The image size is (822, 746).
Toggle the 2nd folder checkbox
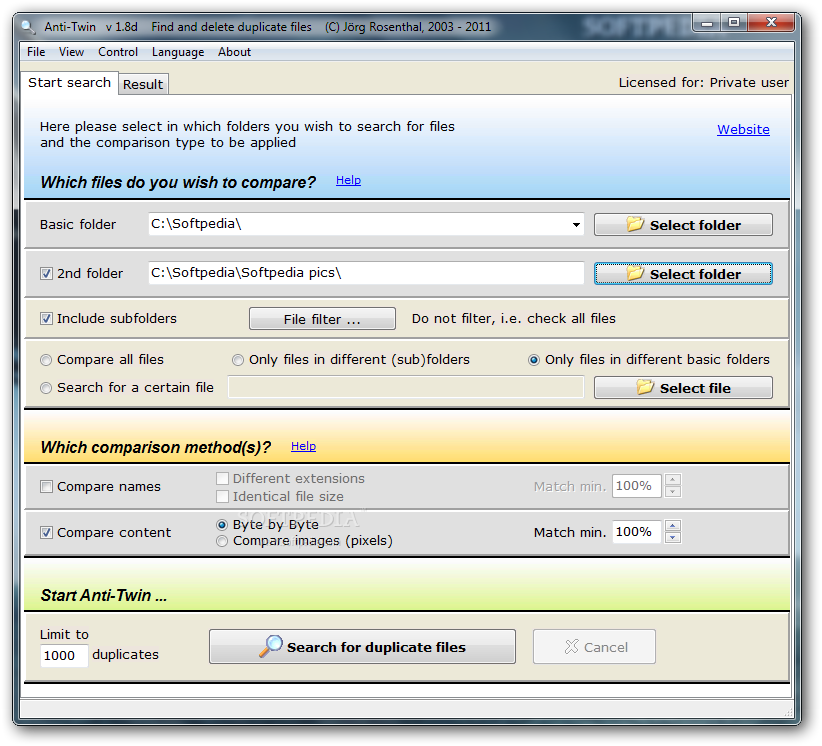click(47, 274)
